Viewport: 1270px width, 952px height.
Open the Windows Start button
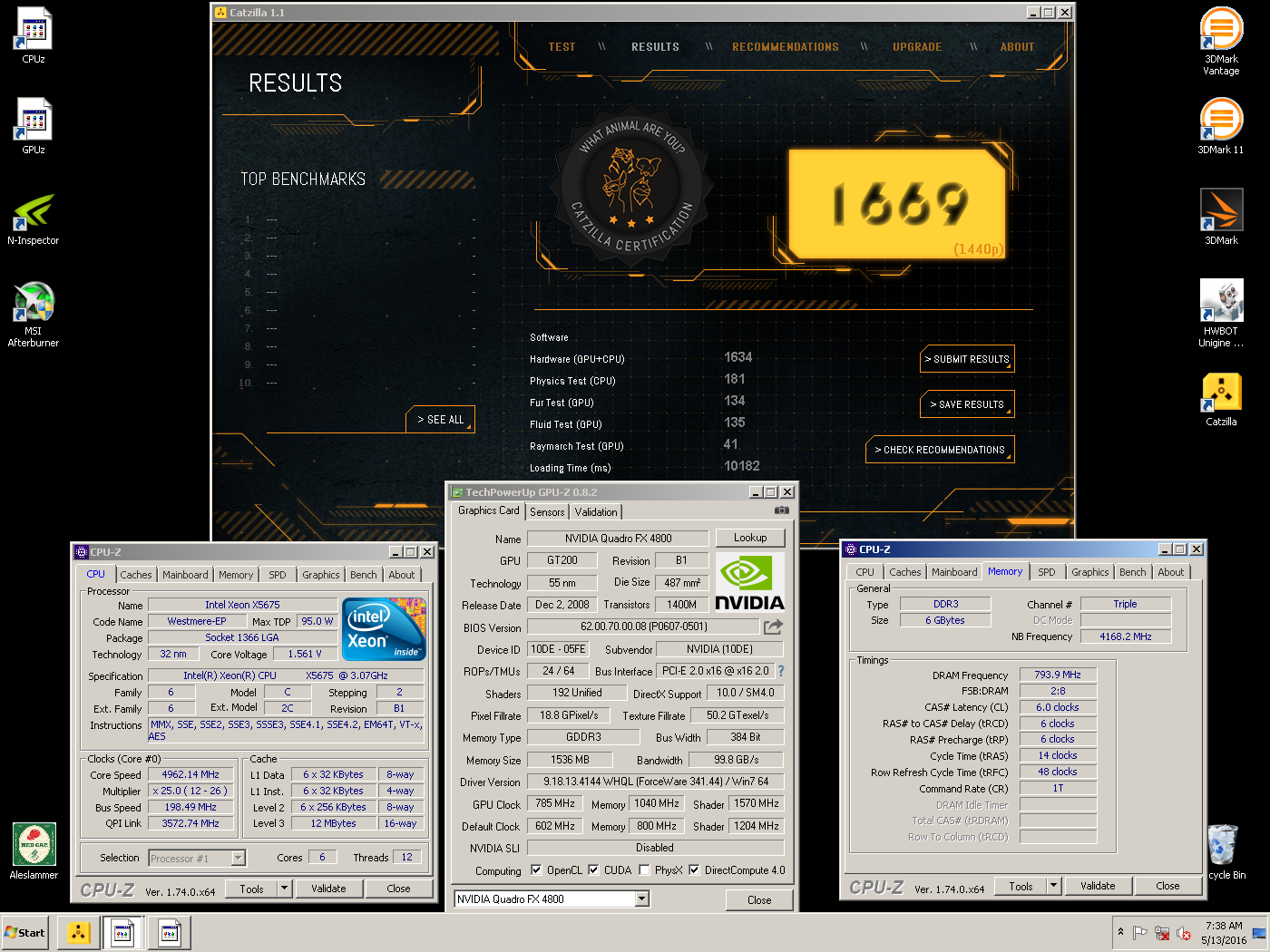coord(24,932)
